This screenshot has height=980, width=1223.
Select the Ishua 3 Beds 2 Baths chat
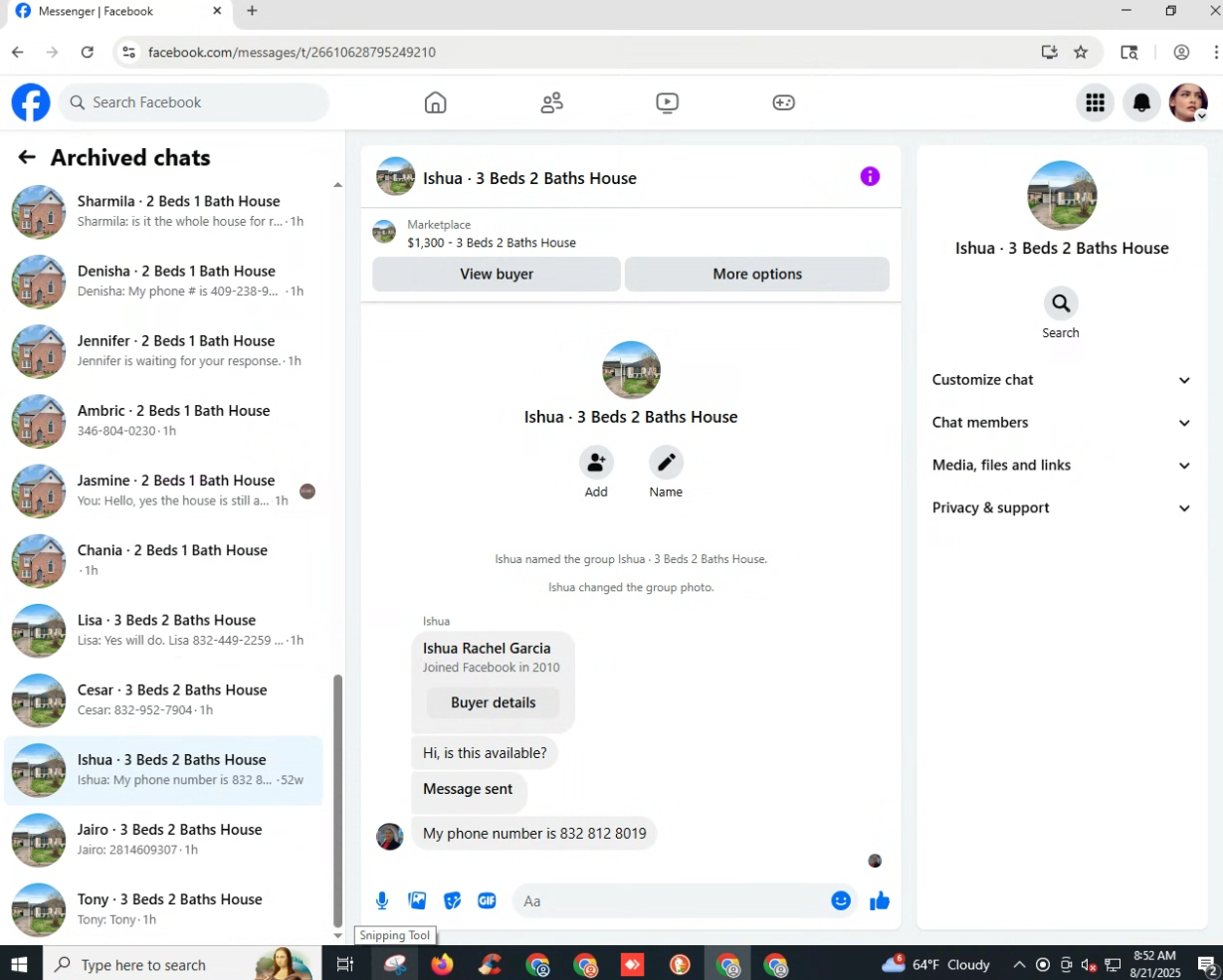point(164,770)
